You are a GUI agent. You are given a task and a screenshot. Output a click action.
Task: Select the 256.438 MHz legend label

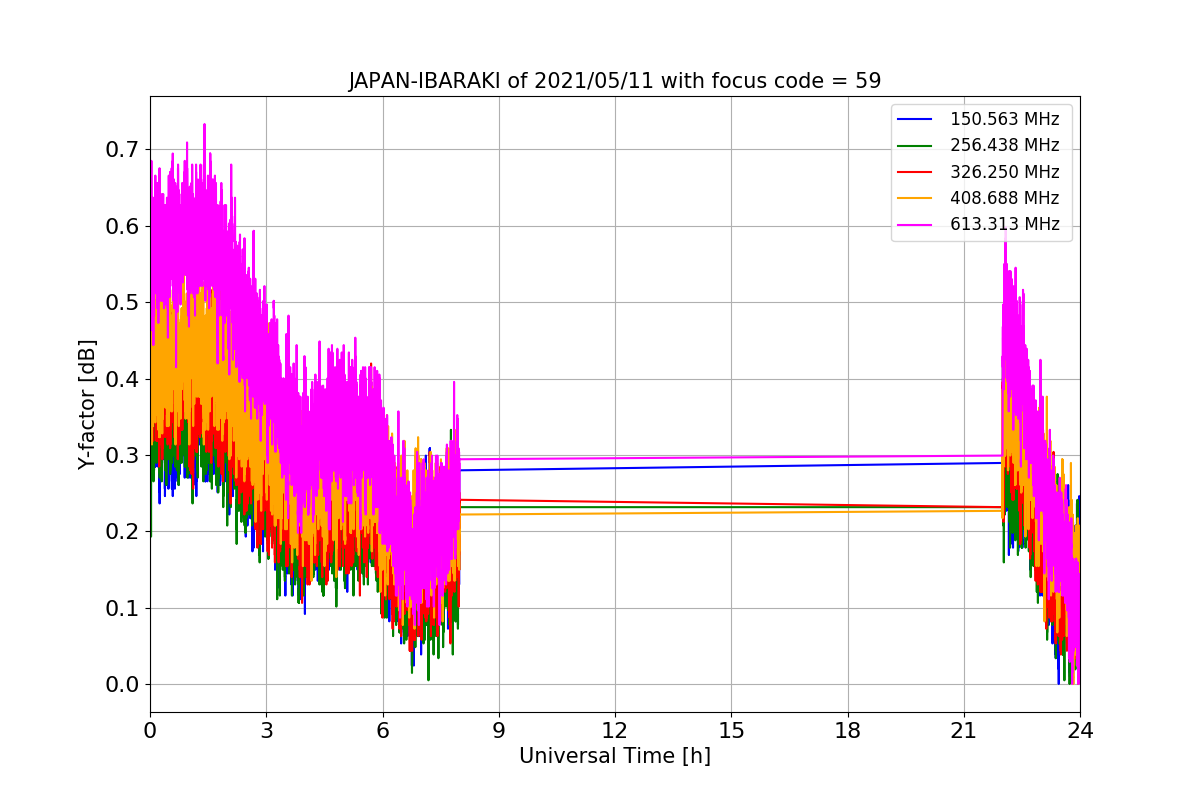(x=1004, y=145)
